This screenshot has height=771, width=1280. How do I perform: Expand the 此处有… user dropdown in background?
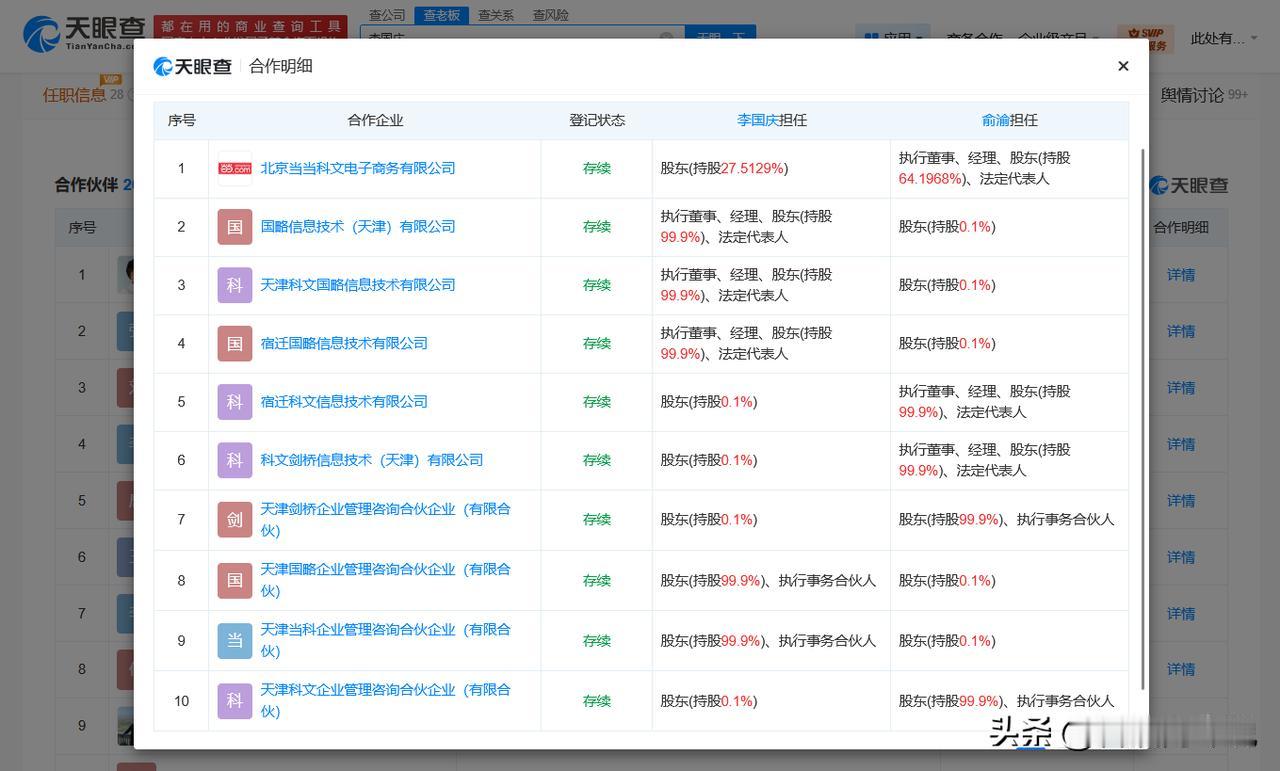tap(1224, 39)
